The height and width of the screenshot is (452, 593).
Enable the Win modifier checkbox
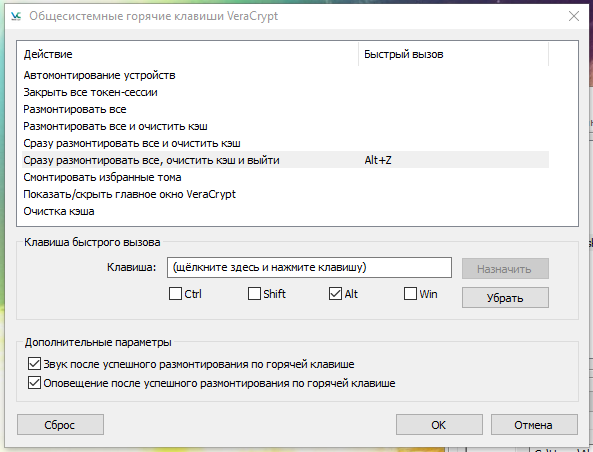[410, 294]
